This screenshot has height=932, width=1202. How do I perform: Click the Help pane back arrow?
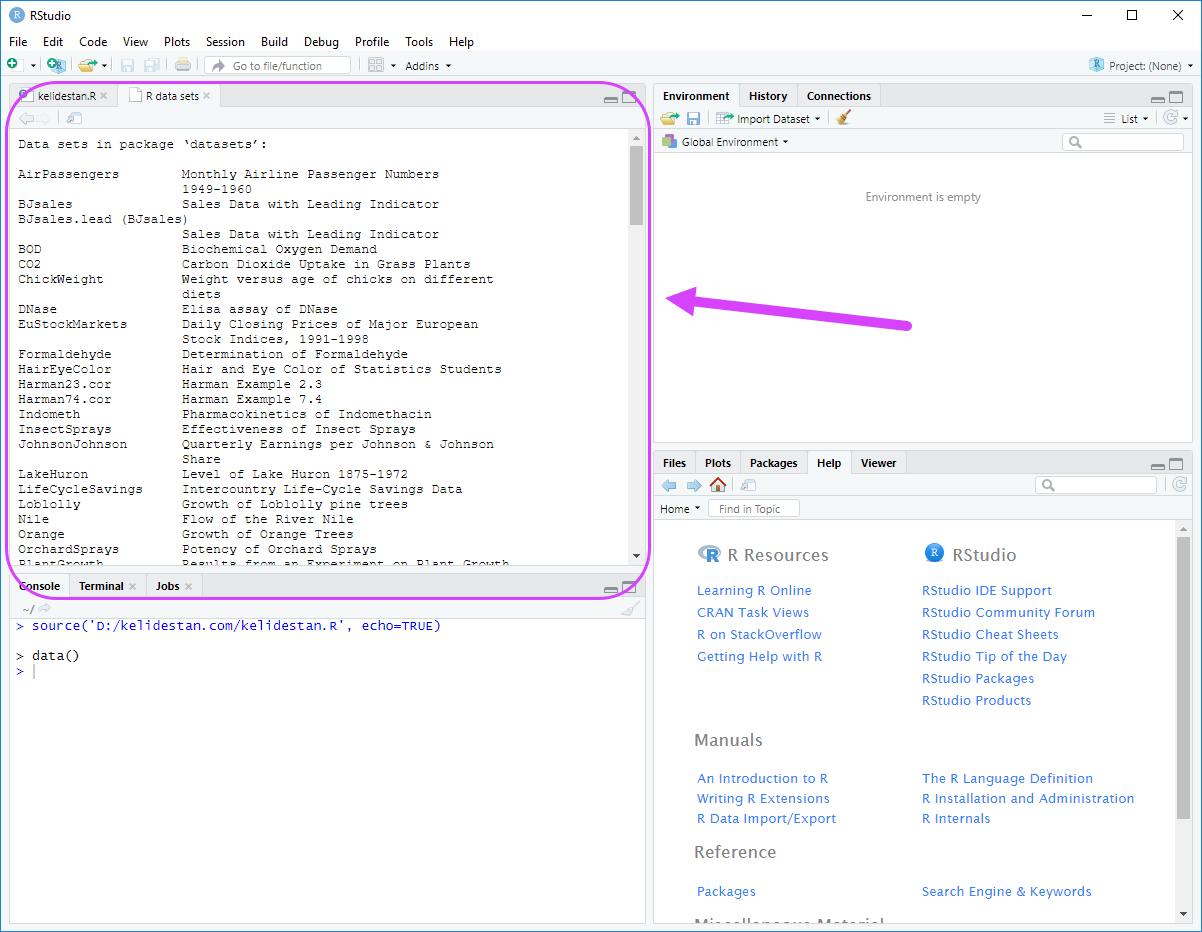pyautogui.click(x=669, y=485)
